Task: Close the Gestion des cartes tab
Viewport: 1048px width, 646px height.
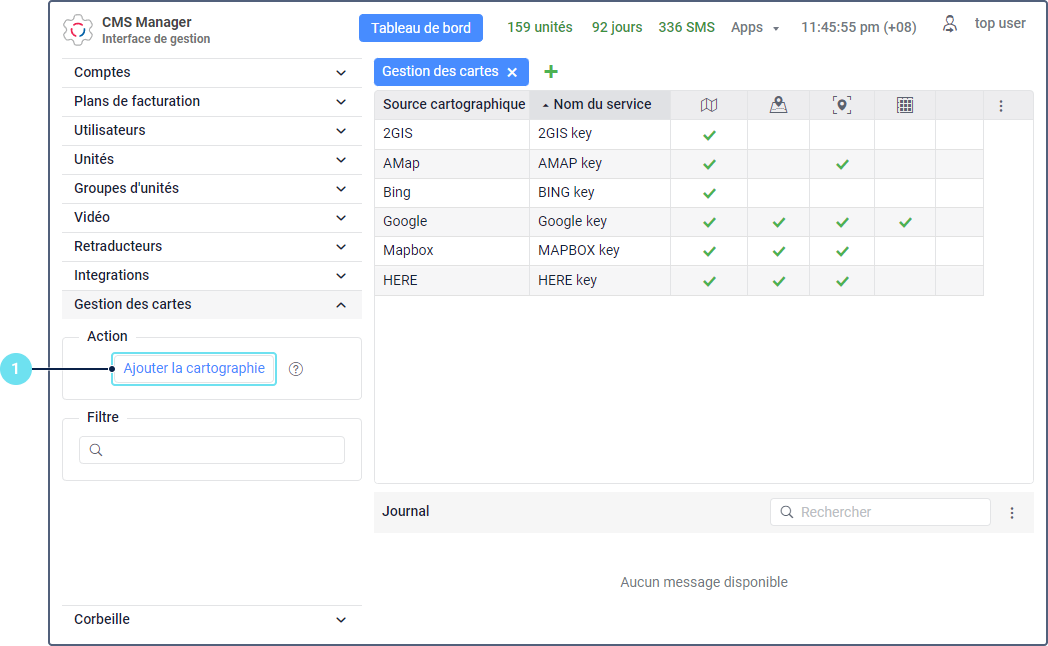Action: 512,72
